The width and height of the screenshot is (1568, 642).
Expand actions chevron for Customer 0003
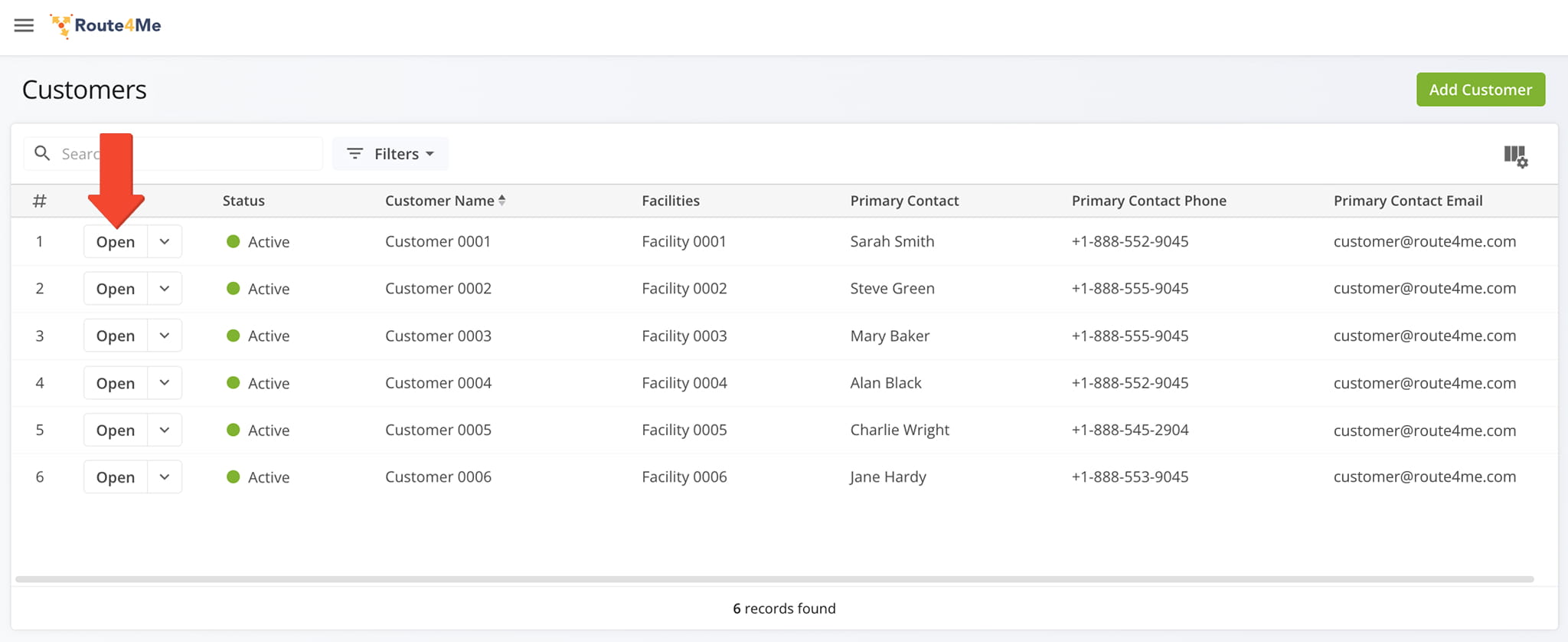coord(165,336)
